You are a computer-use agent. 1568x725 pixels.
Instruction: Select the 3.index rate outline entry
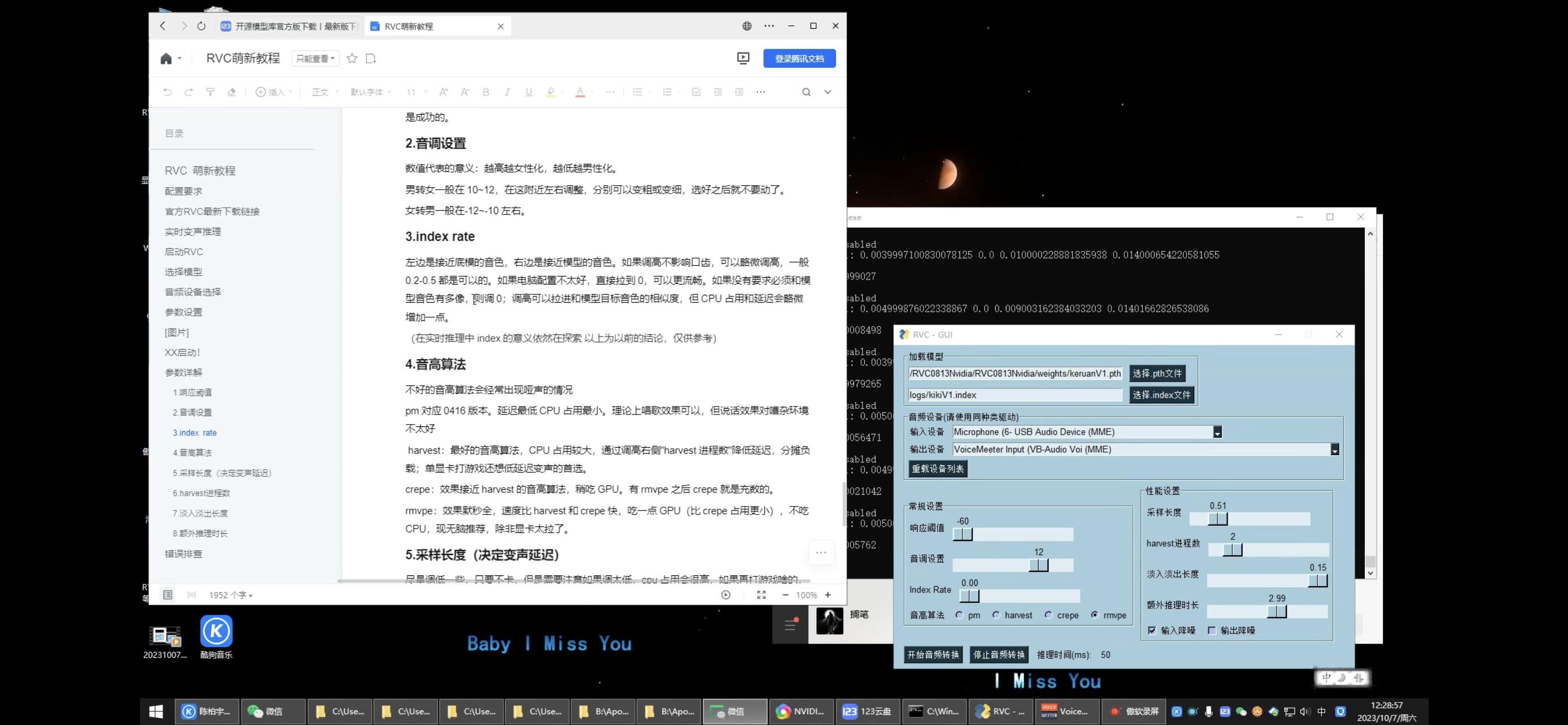195,432
